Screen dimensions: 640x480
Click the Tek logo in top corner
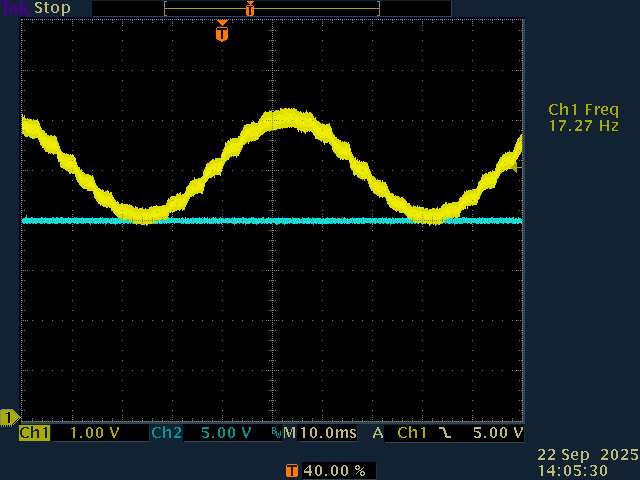tap(15, 7)
